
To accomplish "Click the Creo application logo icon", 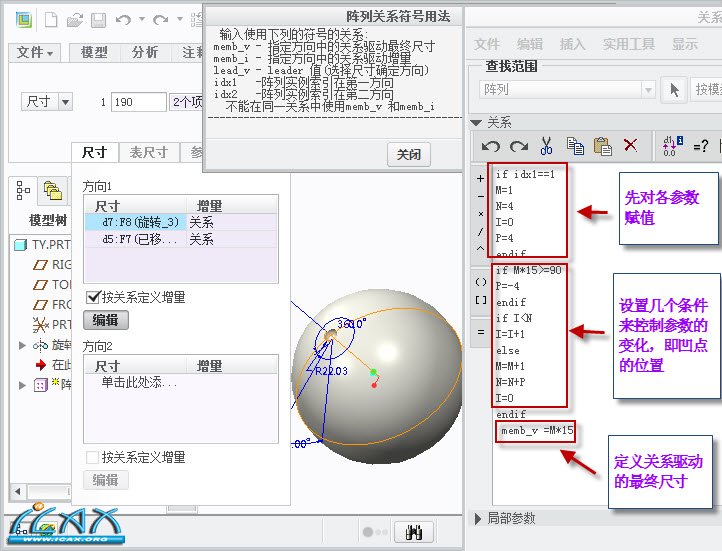I will coord(24,20).
